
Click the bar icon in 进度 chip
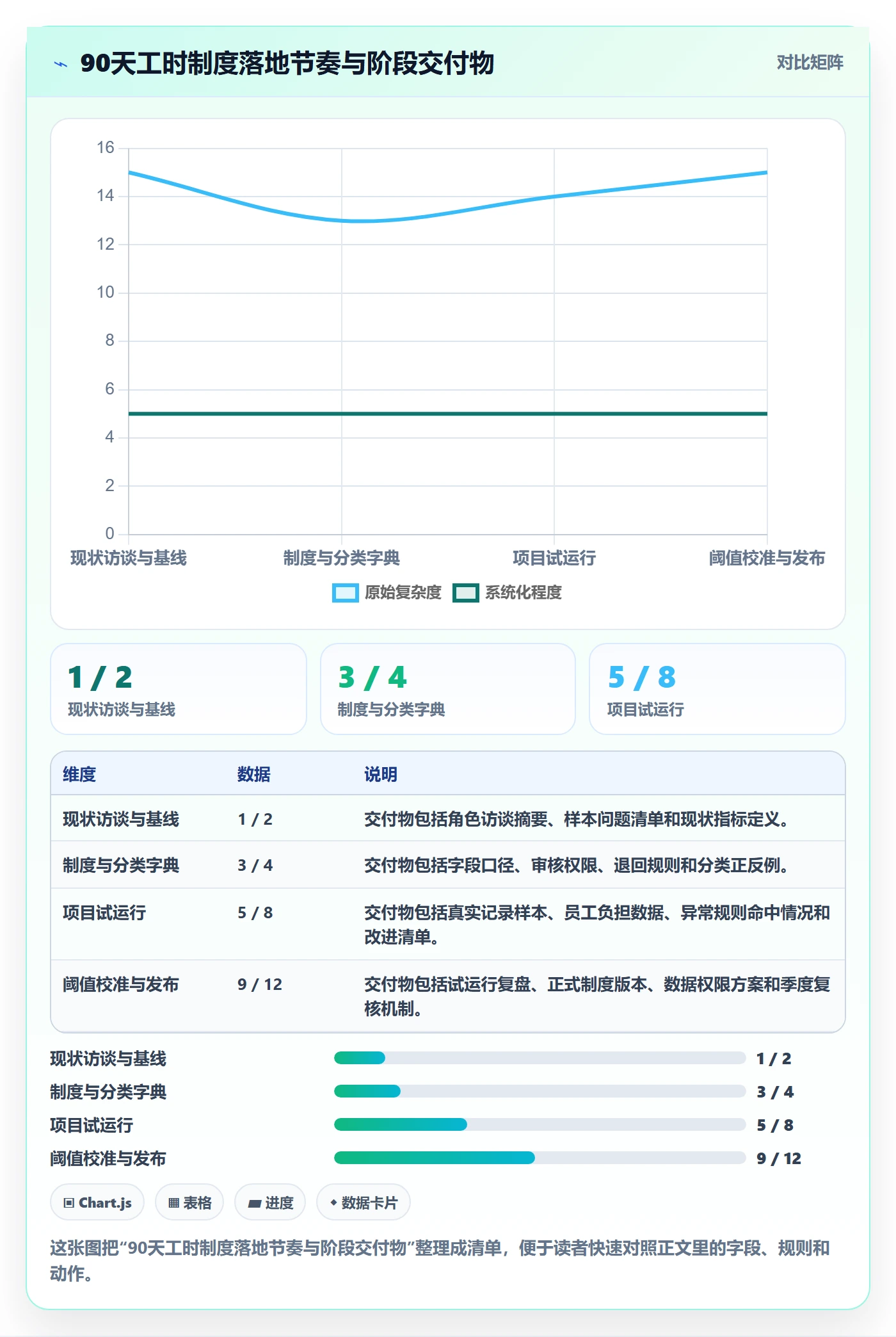pyautogui.click(x=254, y=1204)
